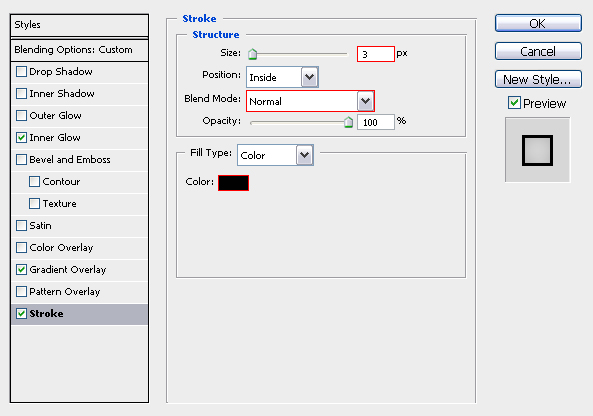Turn on the Color Overlay checkbox

point(22,248)
